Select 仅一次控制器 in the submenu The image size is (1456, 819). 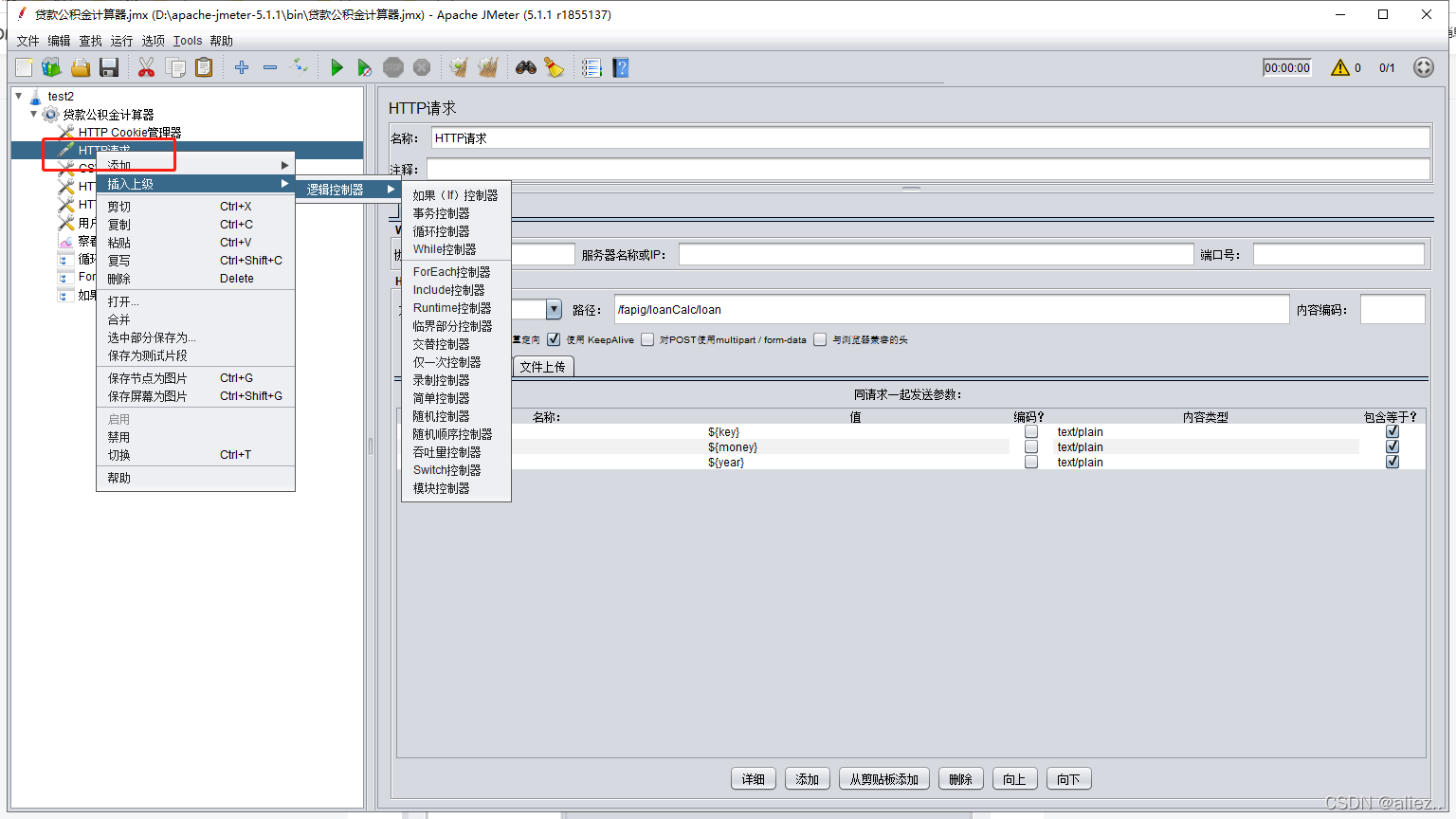[456, 362]
